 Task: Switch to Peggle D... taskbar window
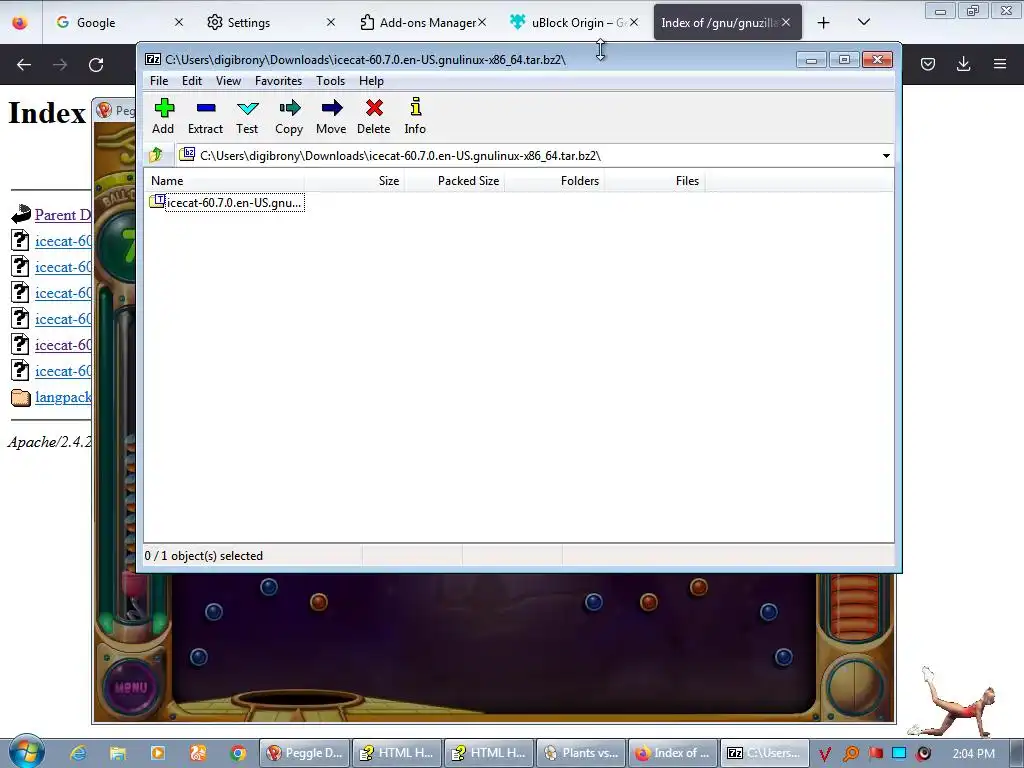coord(305,753)
